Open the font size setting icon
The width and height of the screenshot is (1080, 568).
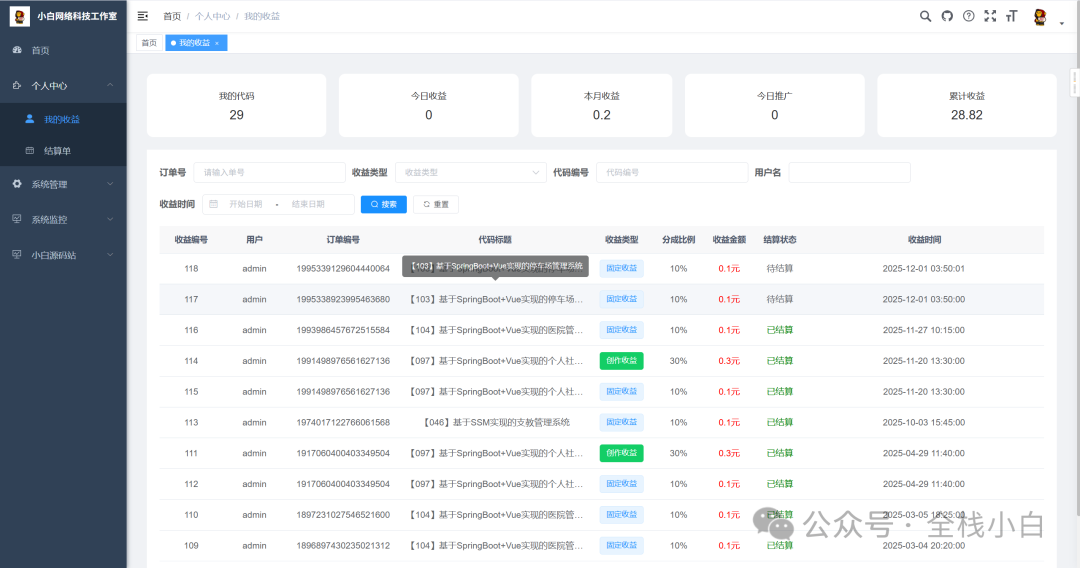click(1012, 16)
